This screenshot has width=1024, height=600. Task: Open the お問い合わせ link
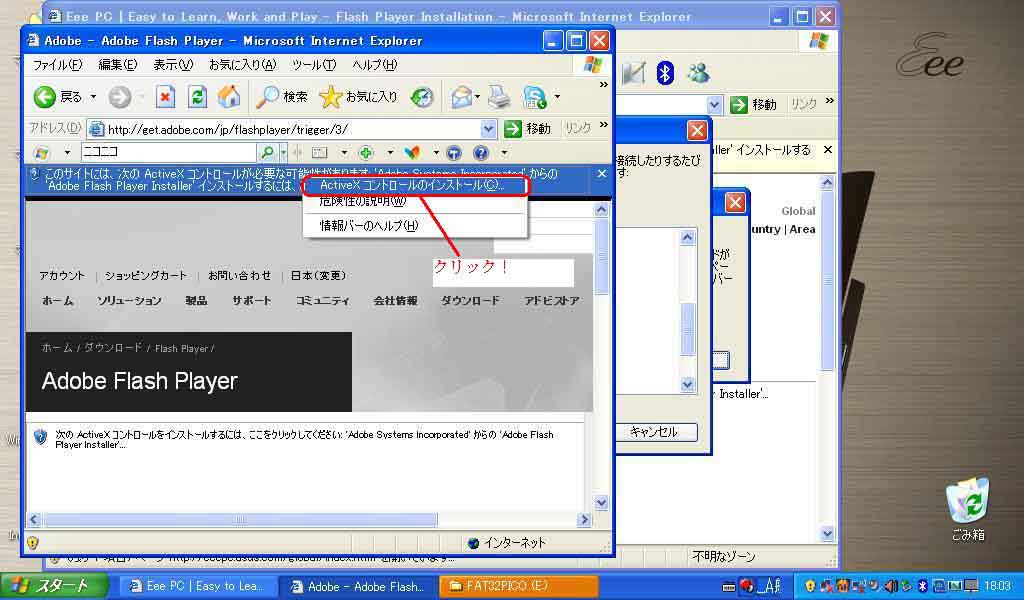click(239, 276)
